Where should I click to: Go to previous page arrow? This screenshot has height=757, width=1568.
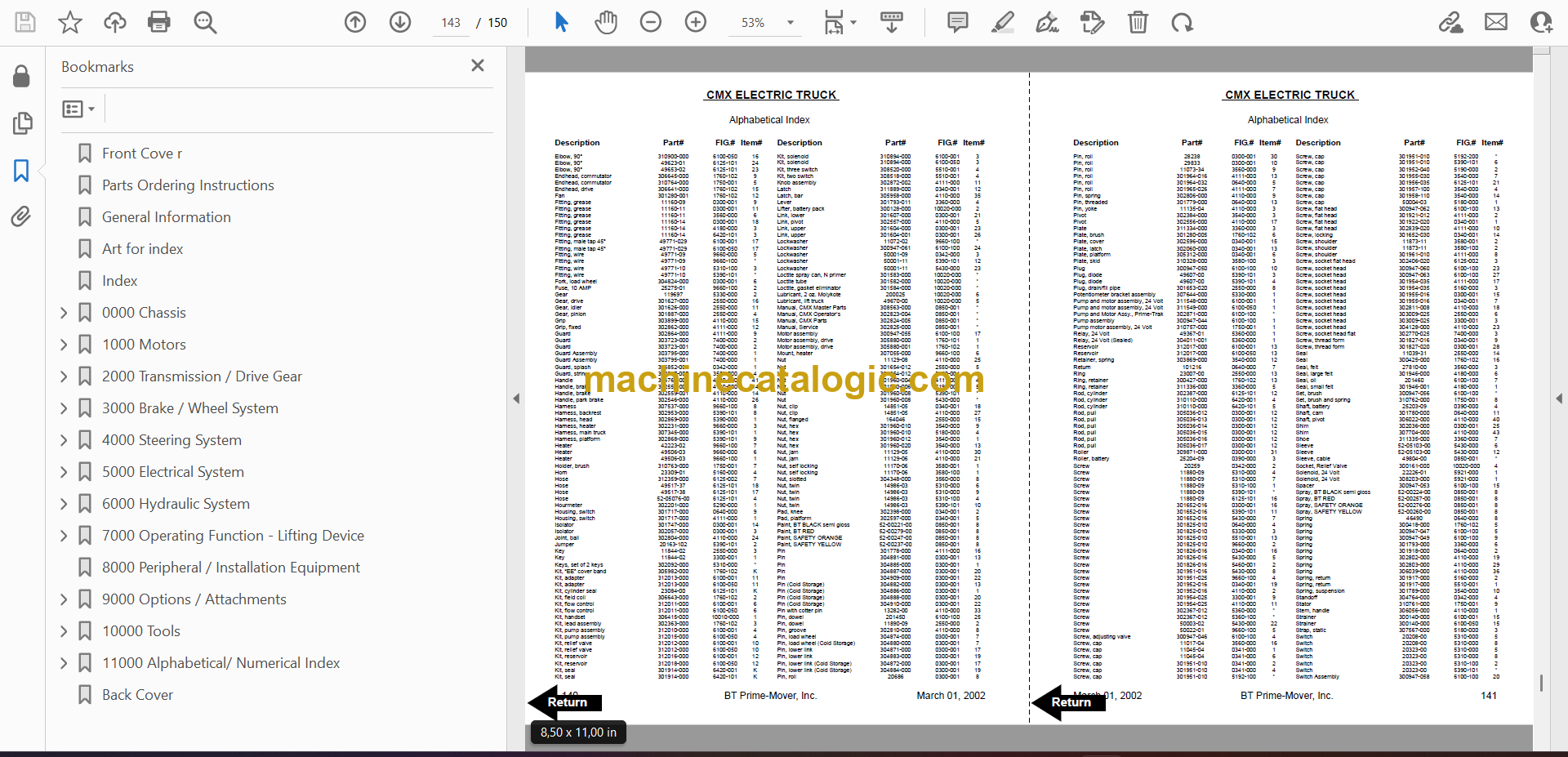(x=355, y=22)
